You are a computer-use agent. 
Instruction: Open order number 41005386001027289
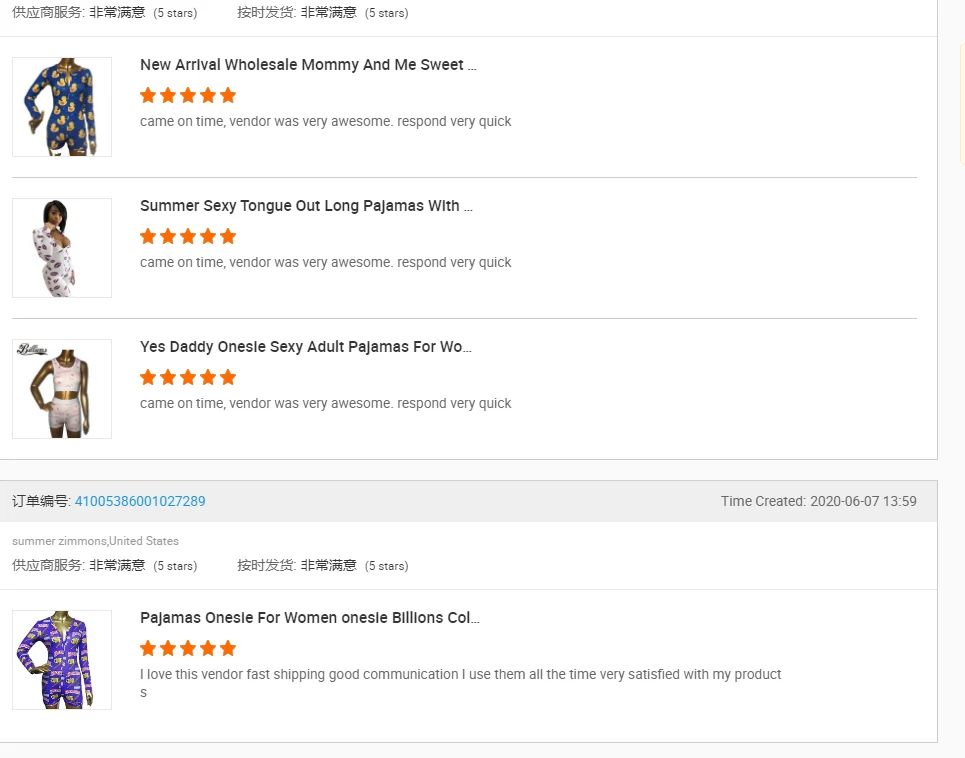140,501
